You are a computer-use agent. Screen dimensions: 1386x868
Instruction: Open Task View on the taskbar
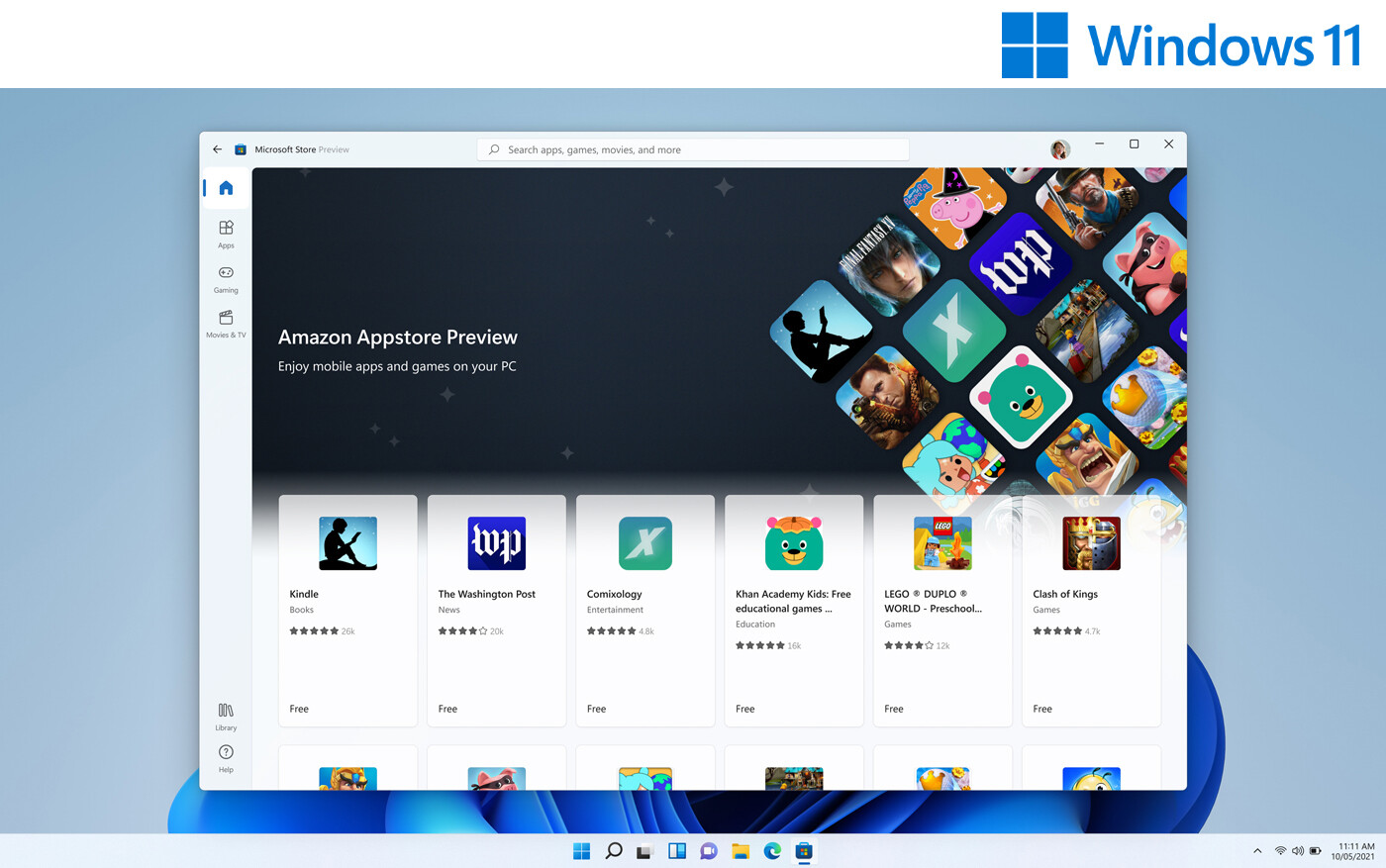[x=645, y=851]
